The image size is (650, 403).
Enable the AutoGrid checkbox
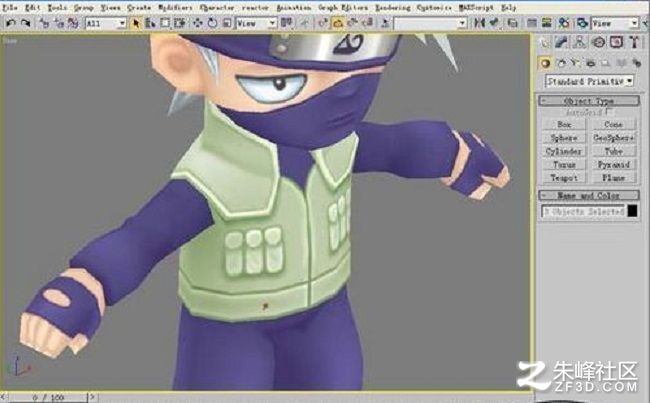608,112
